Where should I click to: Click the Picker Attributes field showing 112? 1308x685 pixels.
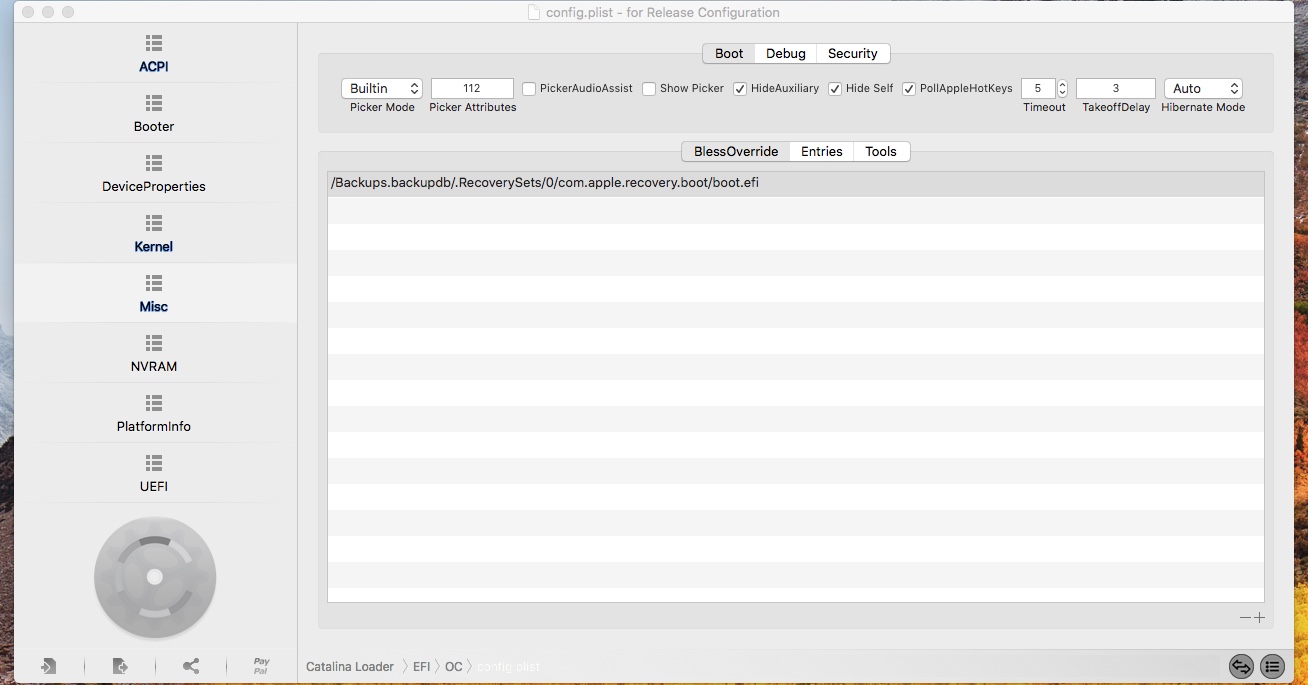(472, 89)
